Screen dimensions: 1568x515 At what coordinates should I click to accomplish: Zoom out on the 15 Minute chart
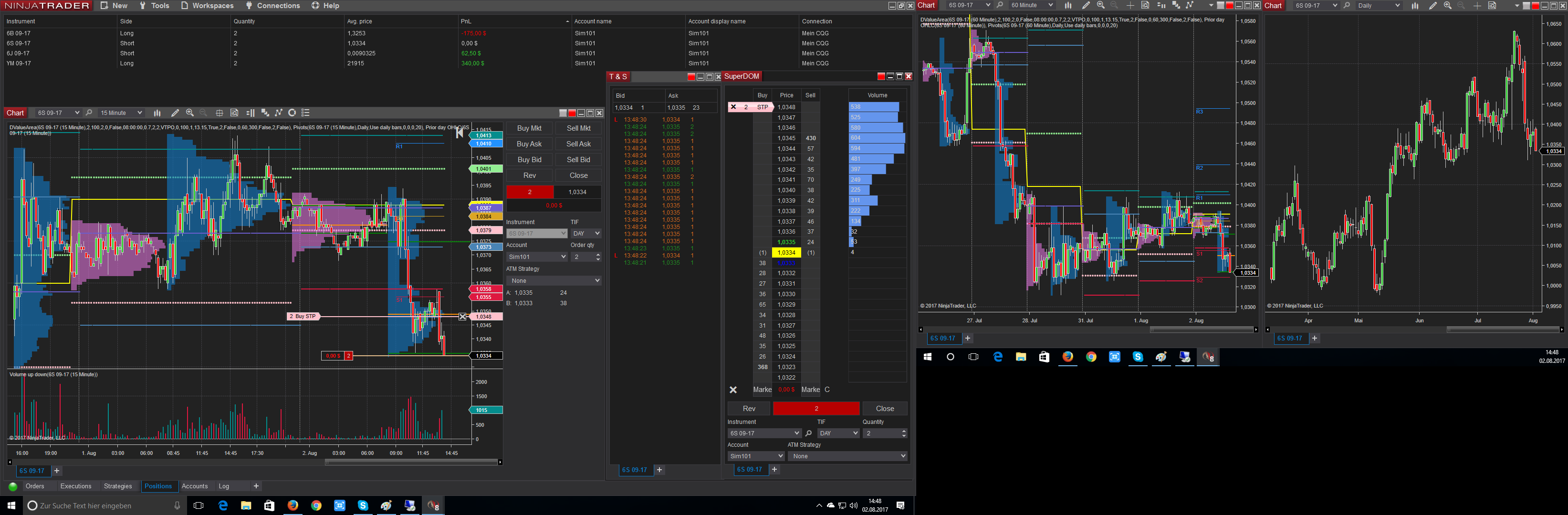[x=204, y=113]
